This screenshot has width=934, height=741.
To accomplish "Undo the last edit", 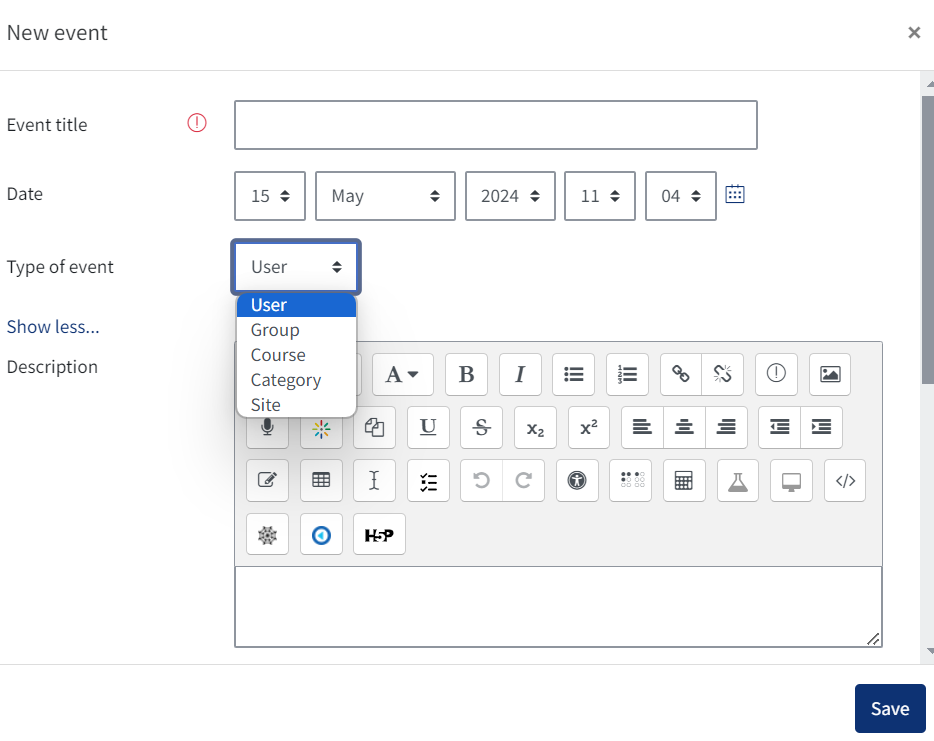I will click(x=481, y=481).
